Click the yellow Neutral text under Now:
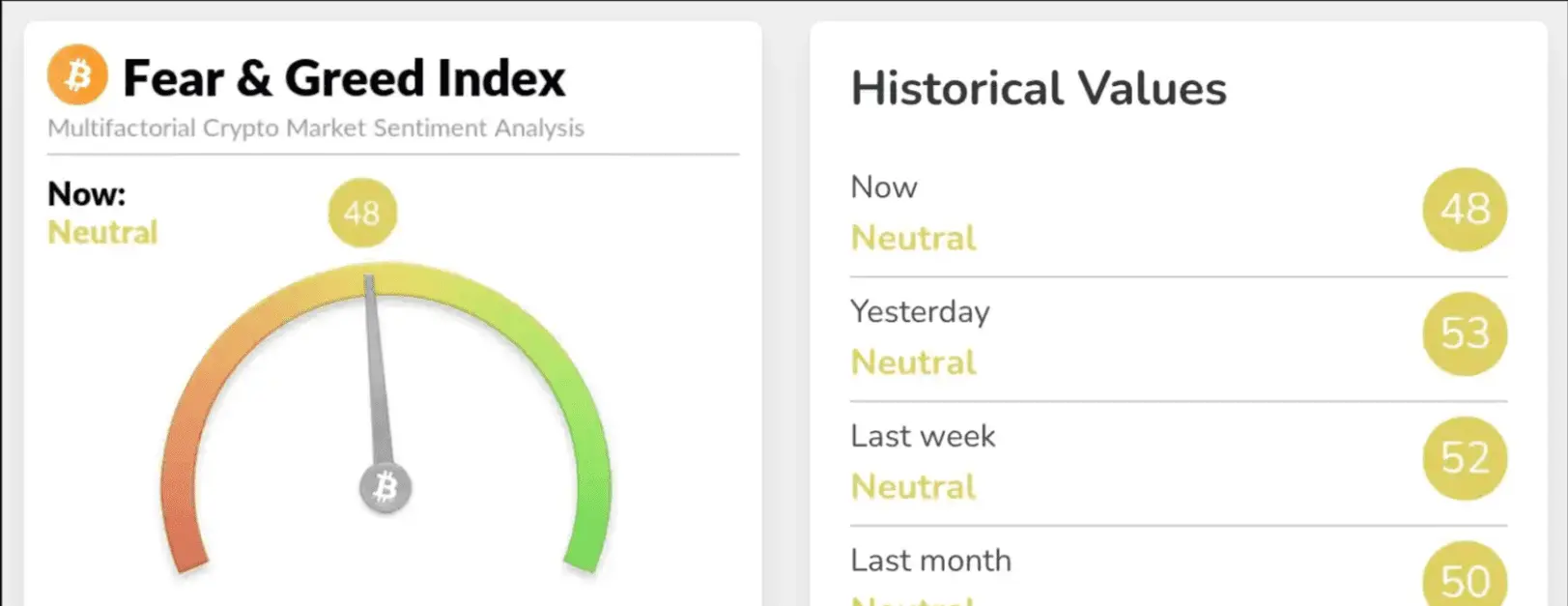 pyautogui.click(x=102, y=233)
